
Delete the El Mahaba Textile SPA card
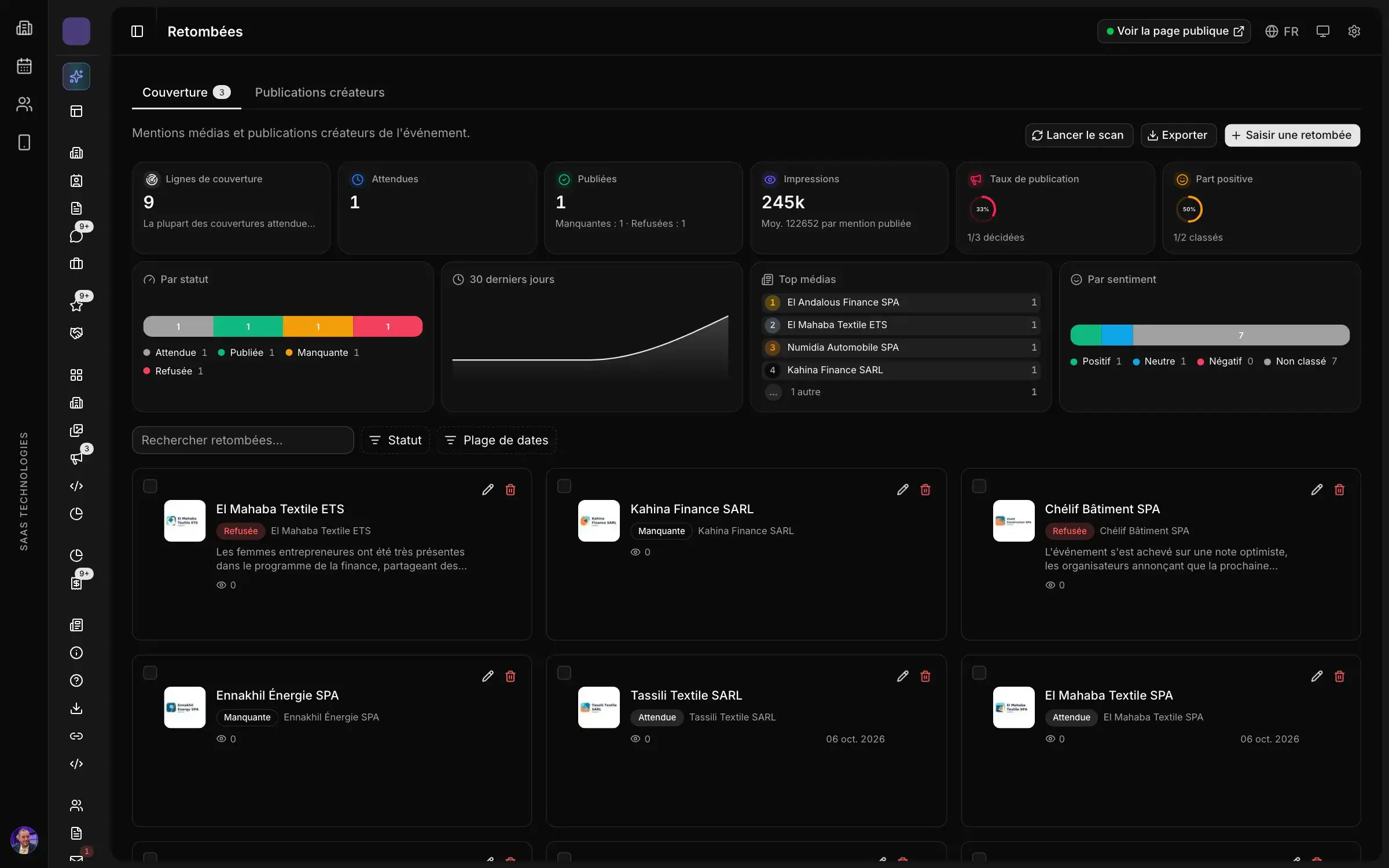[x=1339, y=676]
